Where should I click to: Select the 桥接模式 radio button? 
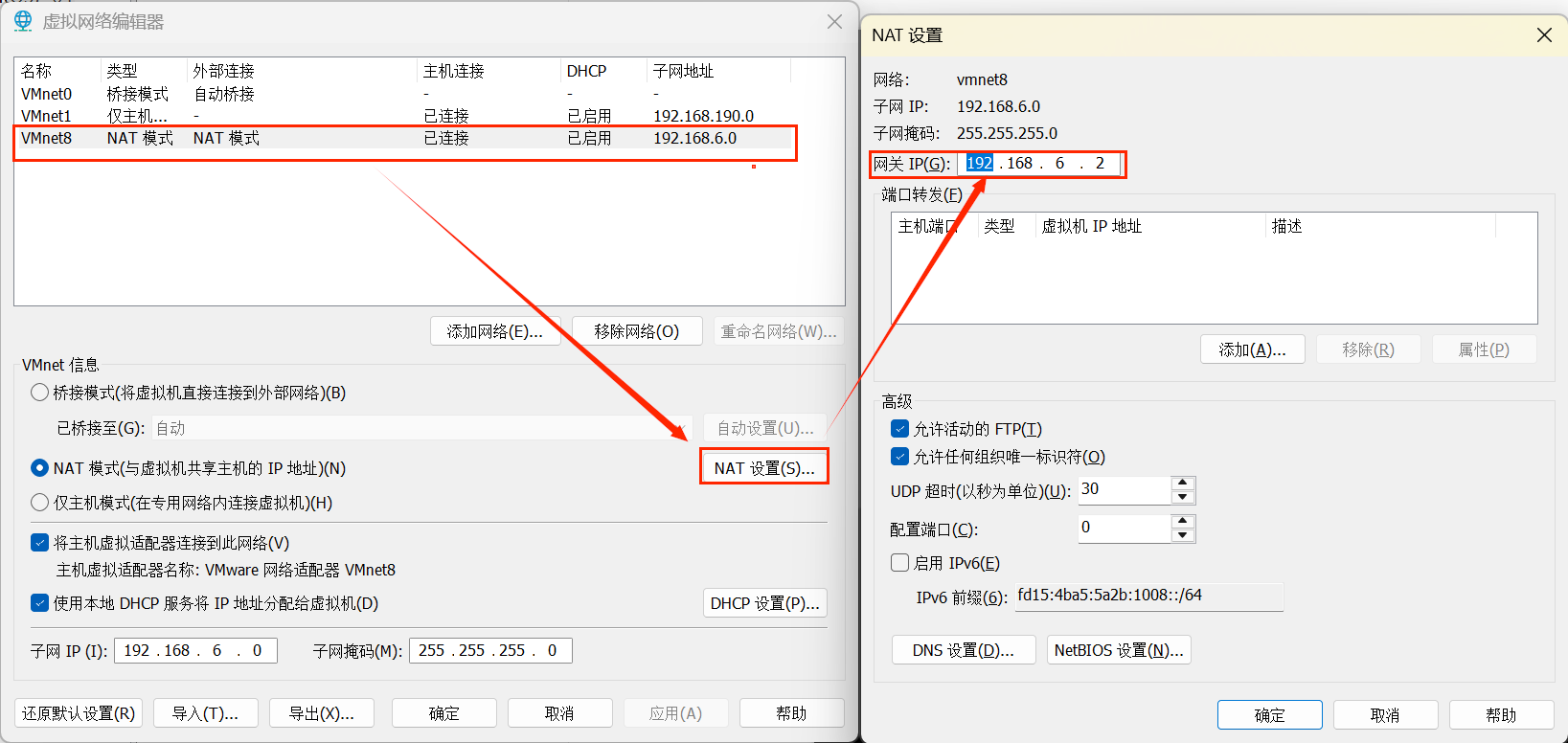tap(39, 393)
